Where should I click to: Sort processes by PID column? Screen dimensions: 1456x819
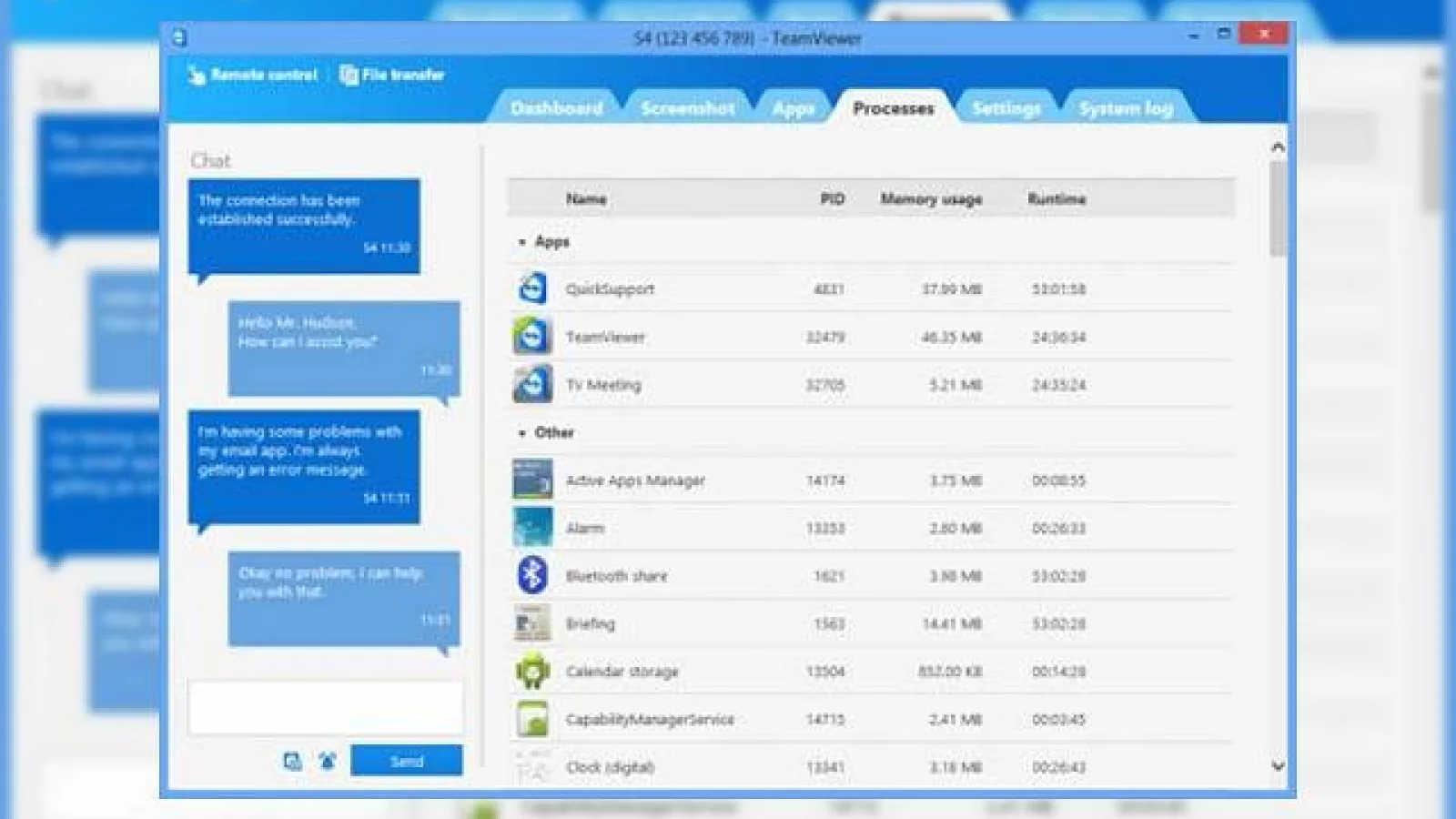coord(833,198)
